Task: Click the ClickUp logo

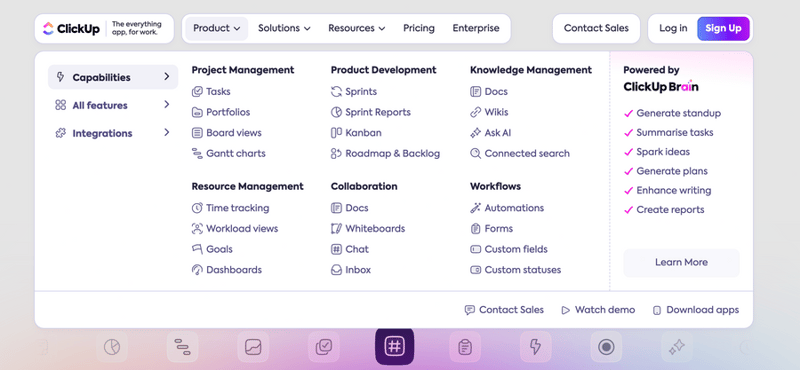Action: point(71,29)
